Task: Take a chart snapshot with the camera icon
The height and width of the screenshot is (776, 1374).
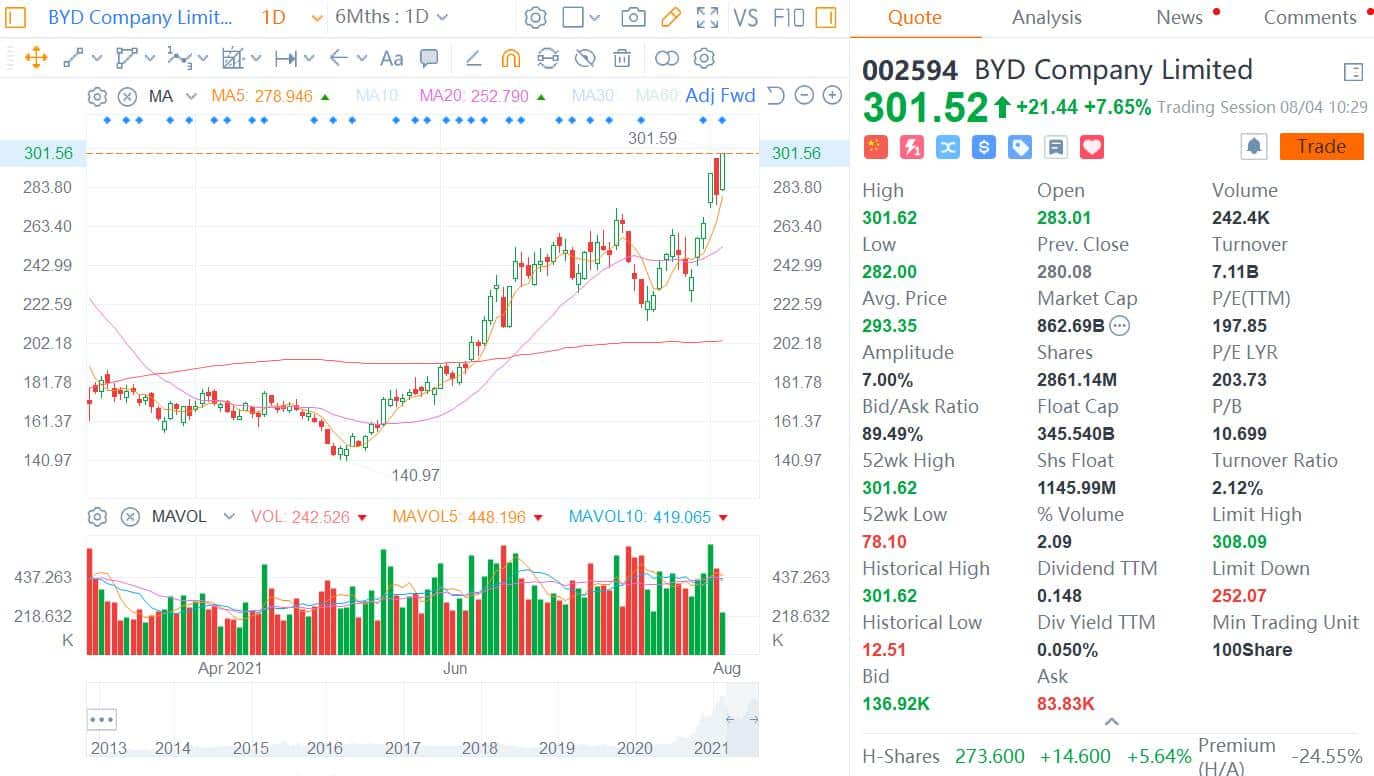Action: tap(634, 17)
